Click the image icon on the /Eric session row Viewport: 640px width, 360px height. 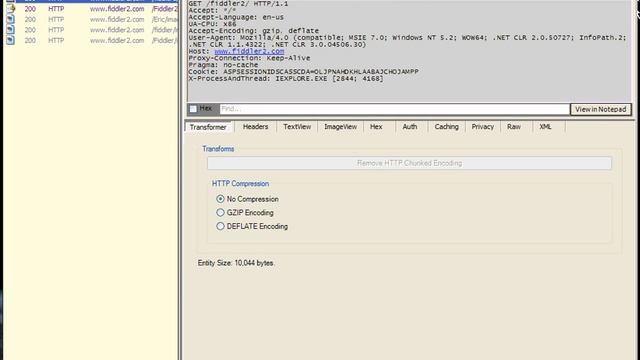point(11,19)
